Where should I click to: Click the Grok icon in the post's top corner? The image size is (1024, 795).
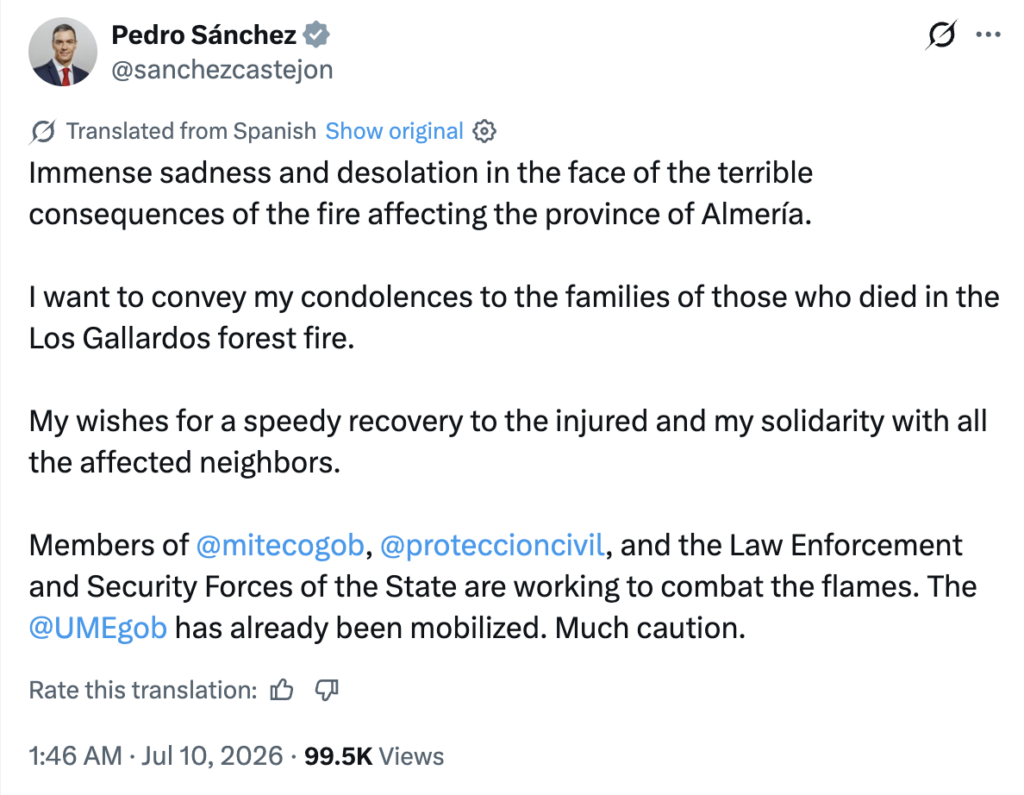pos(941,35)
